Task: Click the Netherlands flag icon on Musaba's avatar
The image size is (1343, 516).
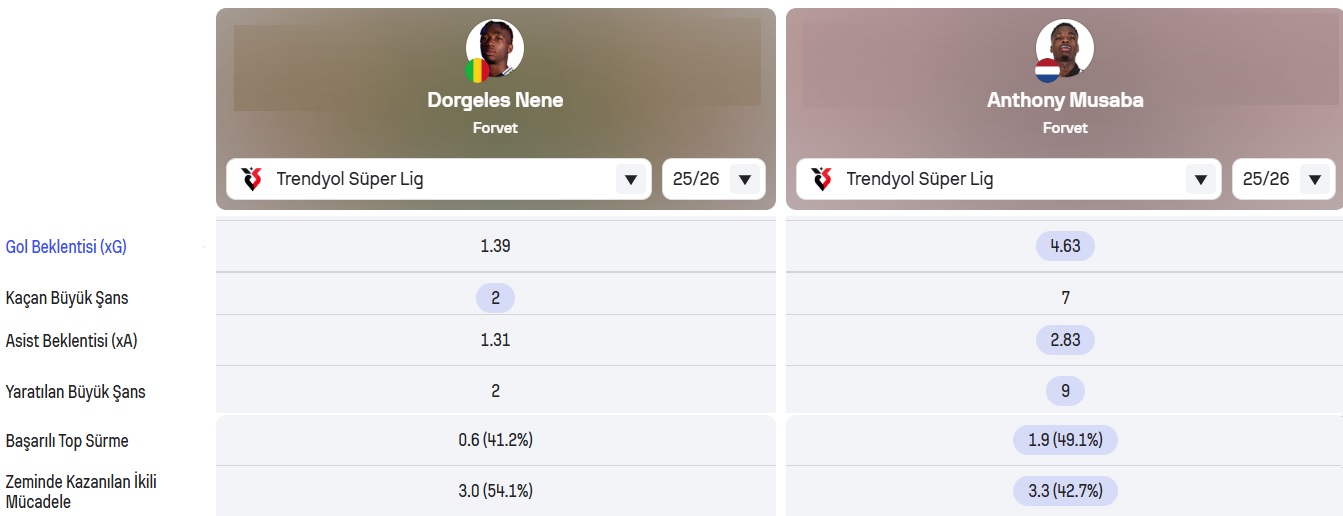Action: coord(1047,71)
